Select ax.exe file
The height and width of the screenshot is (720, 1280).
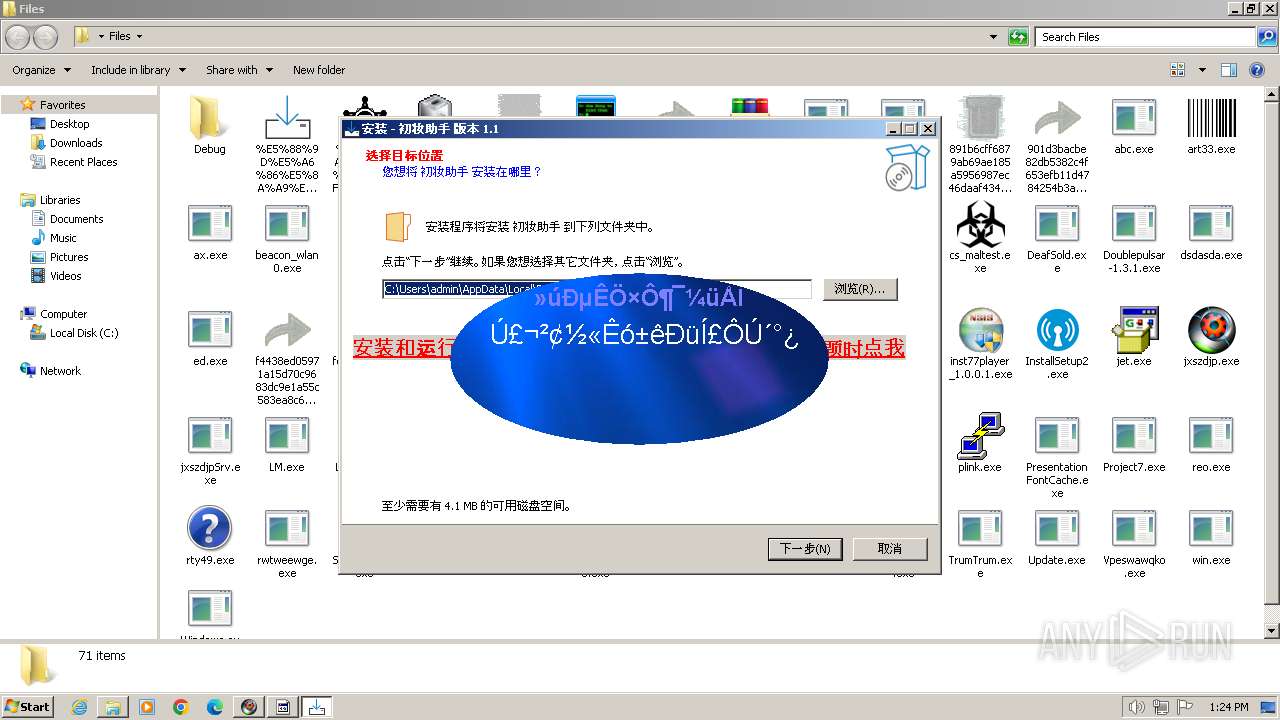(210, 224)
